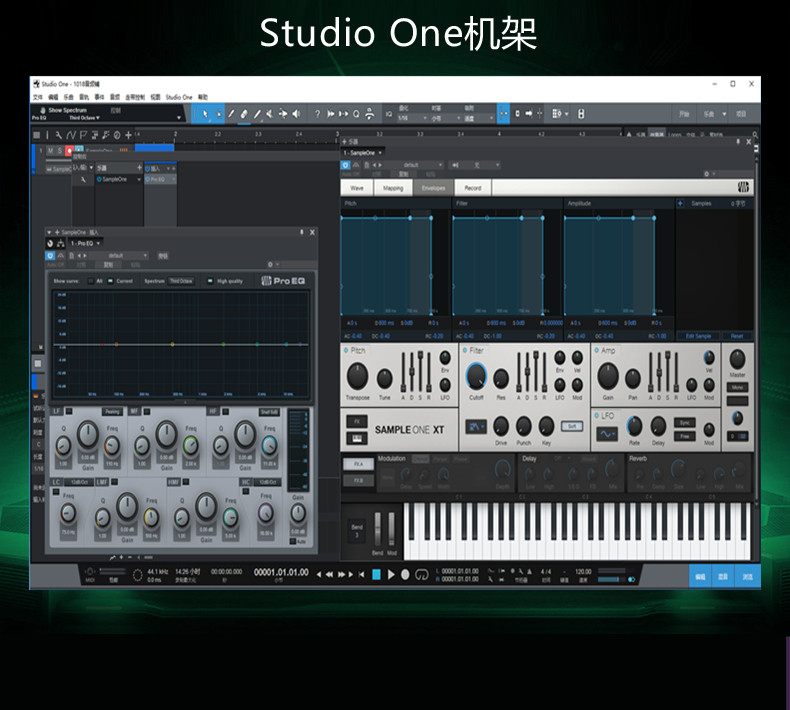Click the Q quantize icon in toolbar
This screenshot has height=710, width=790.
tap(356, 114)
